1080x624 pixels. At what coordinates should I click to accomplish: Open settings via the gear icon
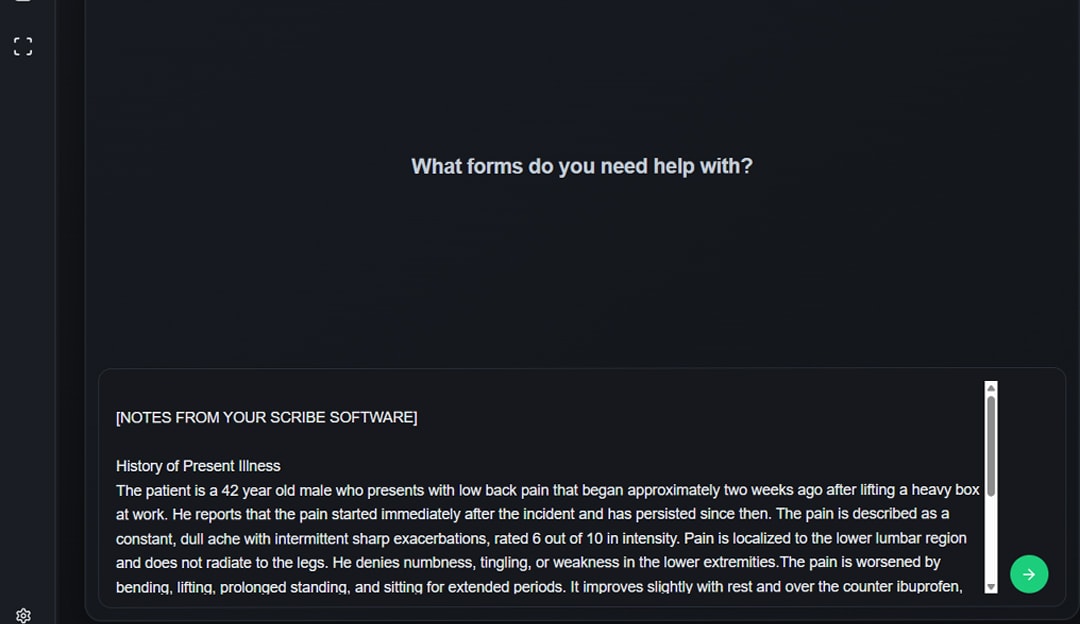pos(23,615)
